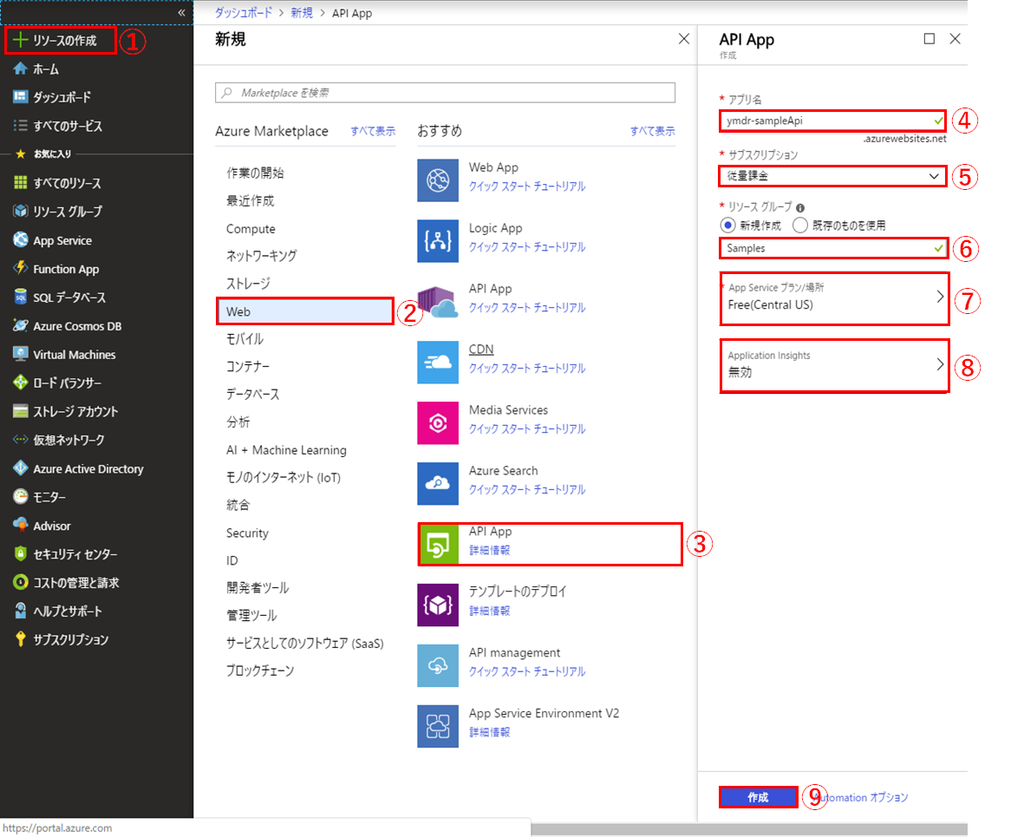This screenshot has width=1024, height=837.
Task: Open the Azure Cosmos DB icon
Action: (x=20, y=325)
